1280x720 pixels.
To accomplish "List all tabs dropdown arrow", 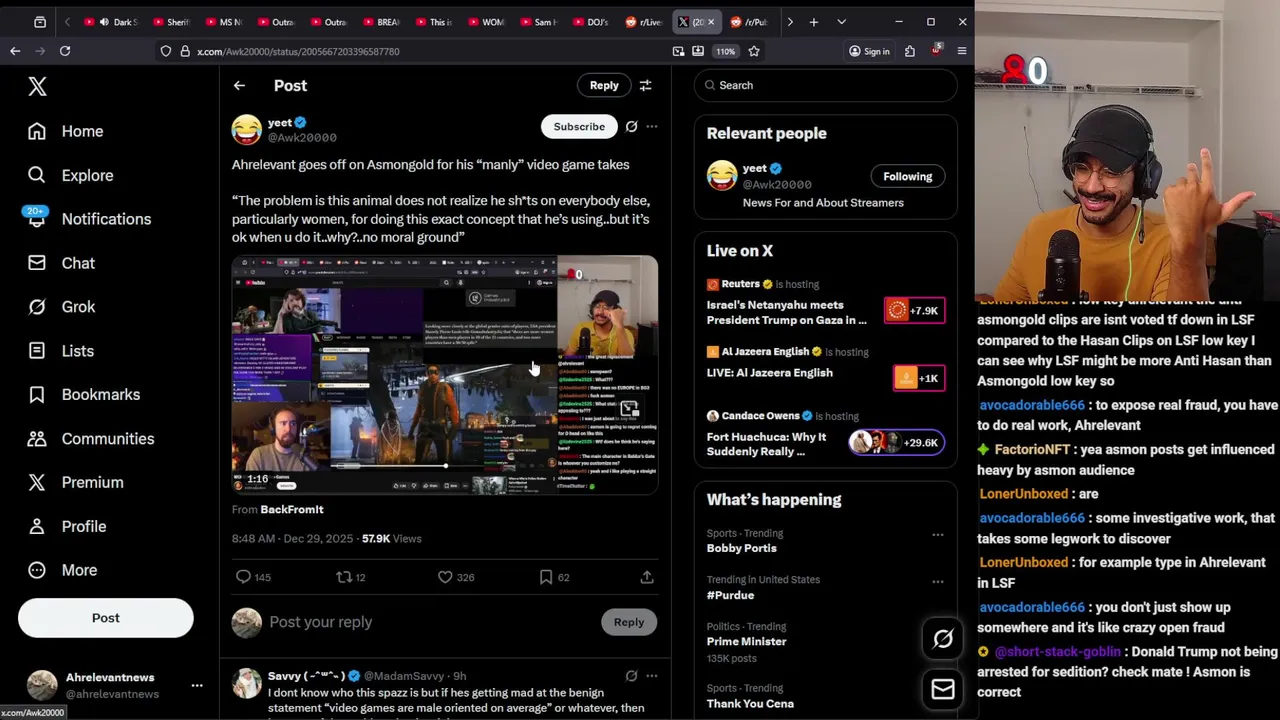I will click(841, 22).
